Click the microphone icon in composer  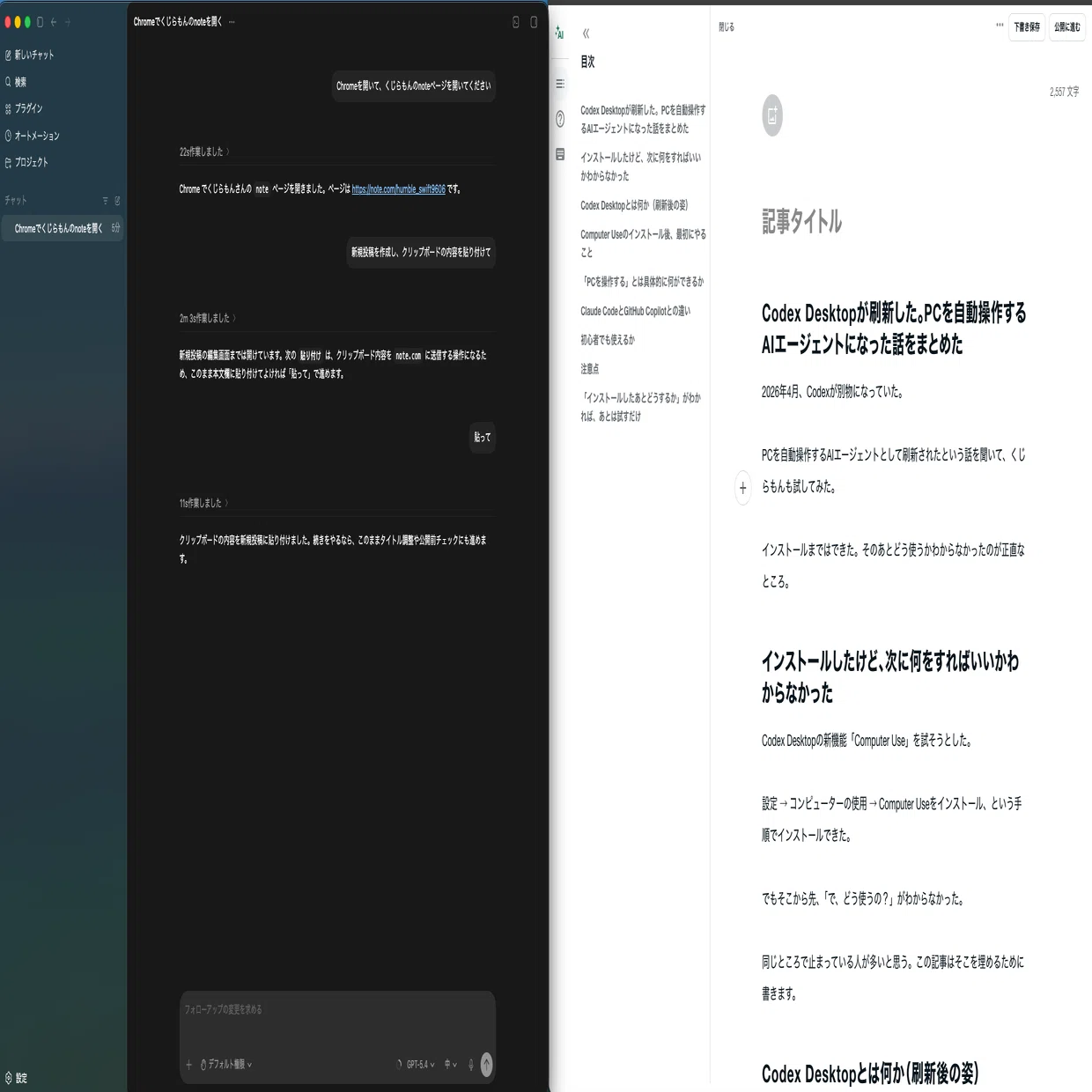tap(471, 1065)
